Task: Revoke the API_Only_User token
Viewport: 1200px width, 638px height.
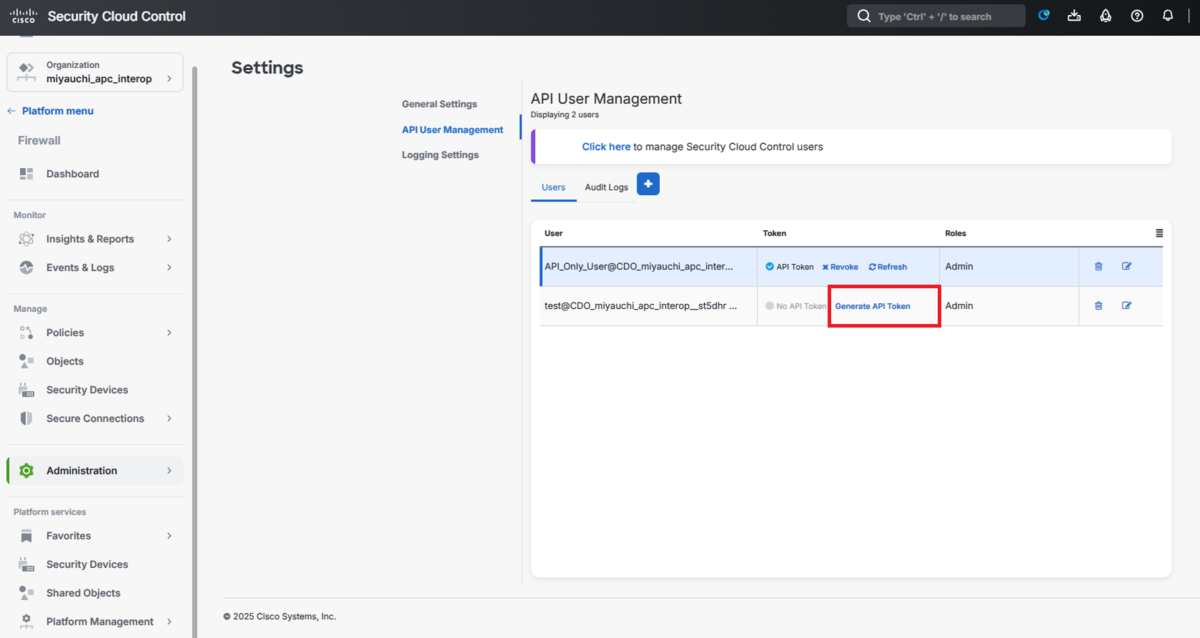Action: pos(840,267)
